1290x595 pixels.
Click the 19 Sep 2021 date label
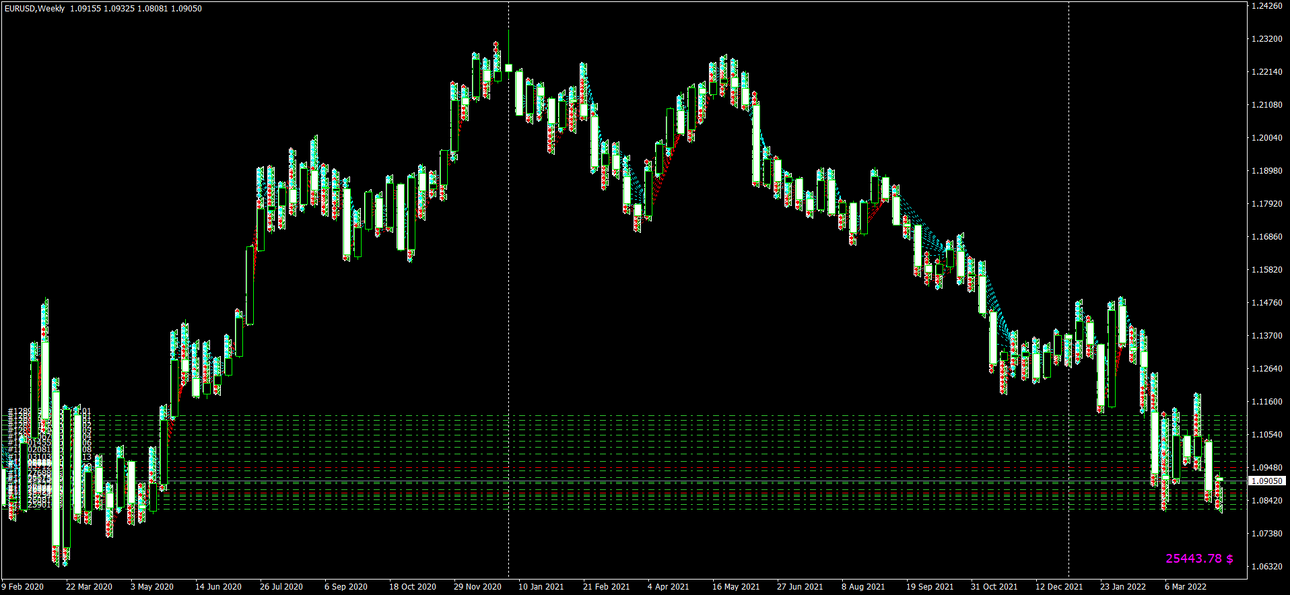coord(929,587)
